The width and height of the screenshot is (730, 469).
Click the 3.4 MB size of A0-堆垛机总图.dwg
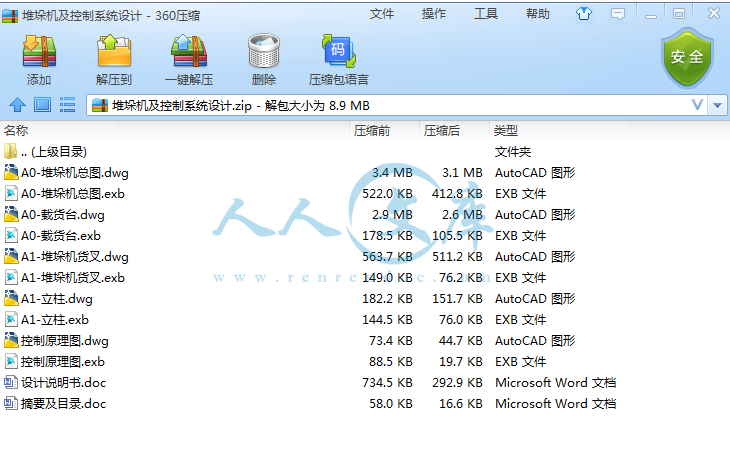[392, 173]
